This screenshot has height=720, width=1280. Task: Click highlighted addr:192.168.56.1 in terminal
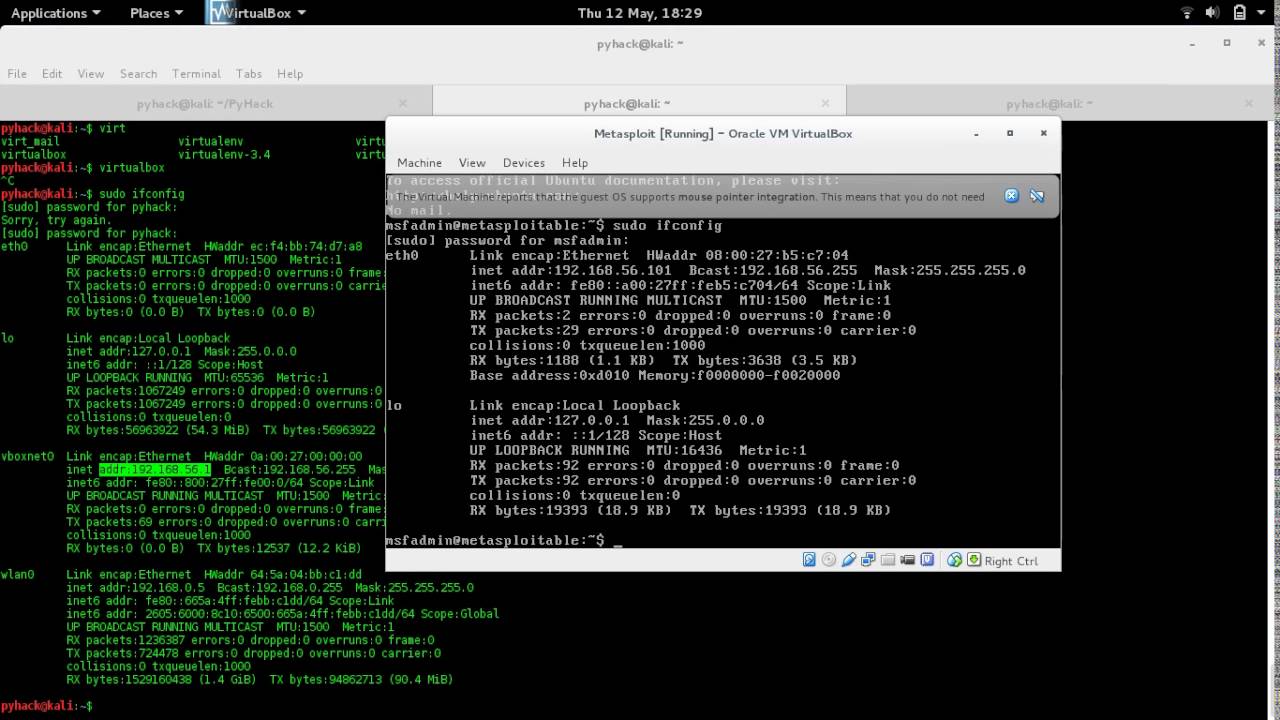click(155, 469)
